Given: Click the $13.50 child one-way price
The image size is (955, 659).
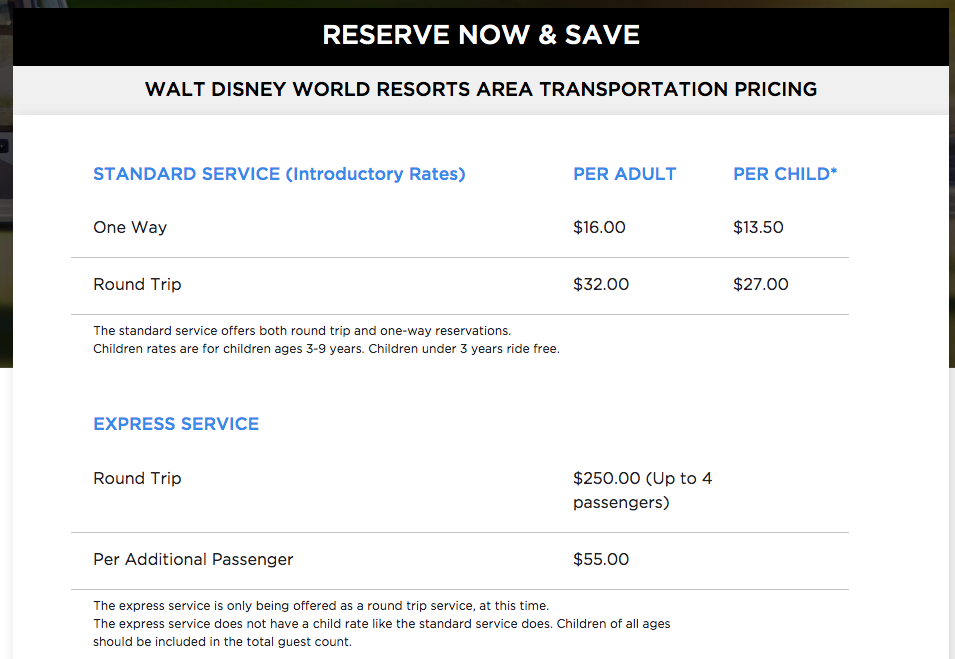Looking at the screenshot, I should (758, 227).
